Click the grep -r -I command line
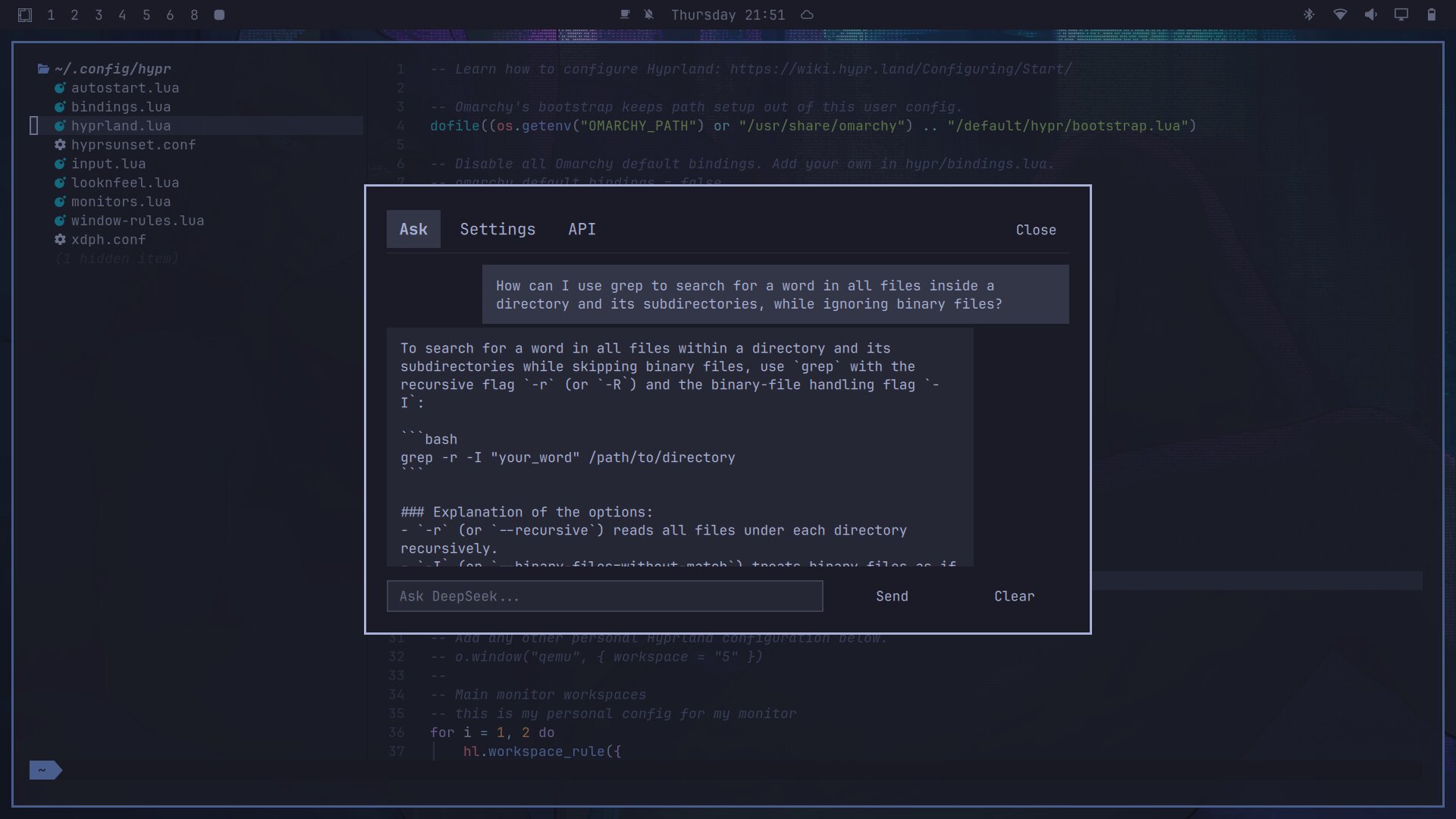 568,457
